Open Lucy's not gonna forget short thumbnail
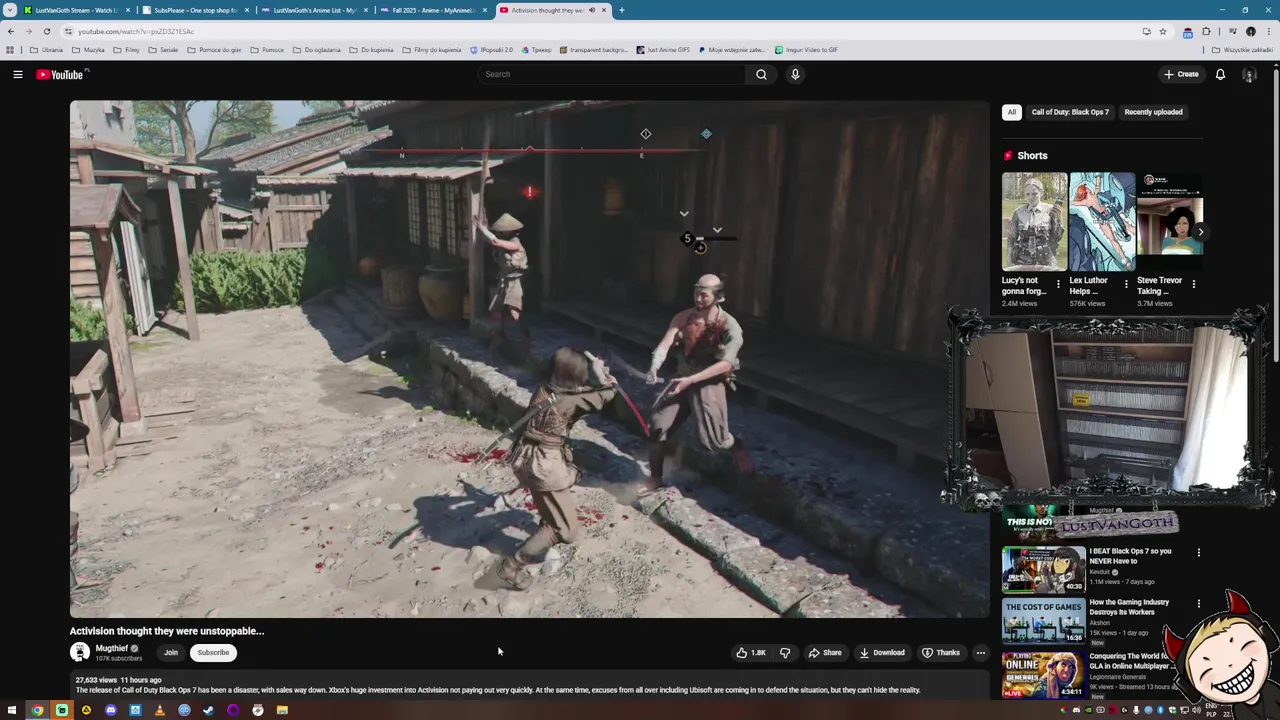The height and width of the screenshot is (720, 1280). point(1034,221)
